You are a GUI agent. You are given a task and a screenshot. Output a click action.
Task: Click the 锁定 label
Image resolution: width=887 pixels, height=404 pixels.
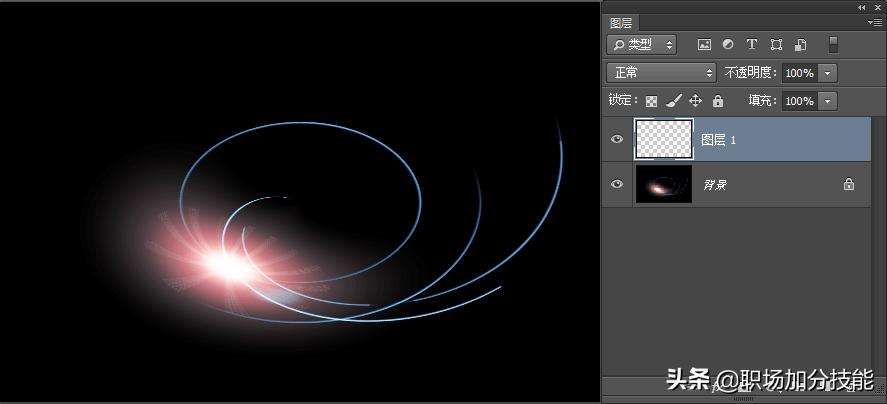point(623,100)
